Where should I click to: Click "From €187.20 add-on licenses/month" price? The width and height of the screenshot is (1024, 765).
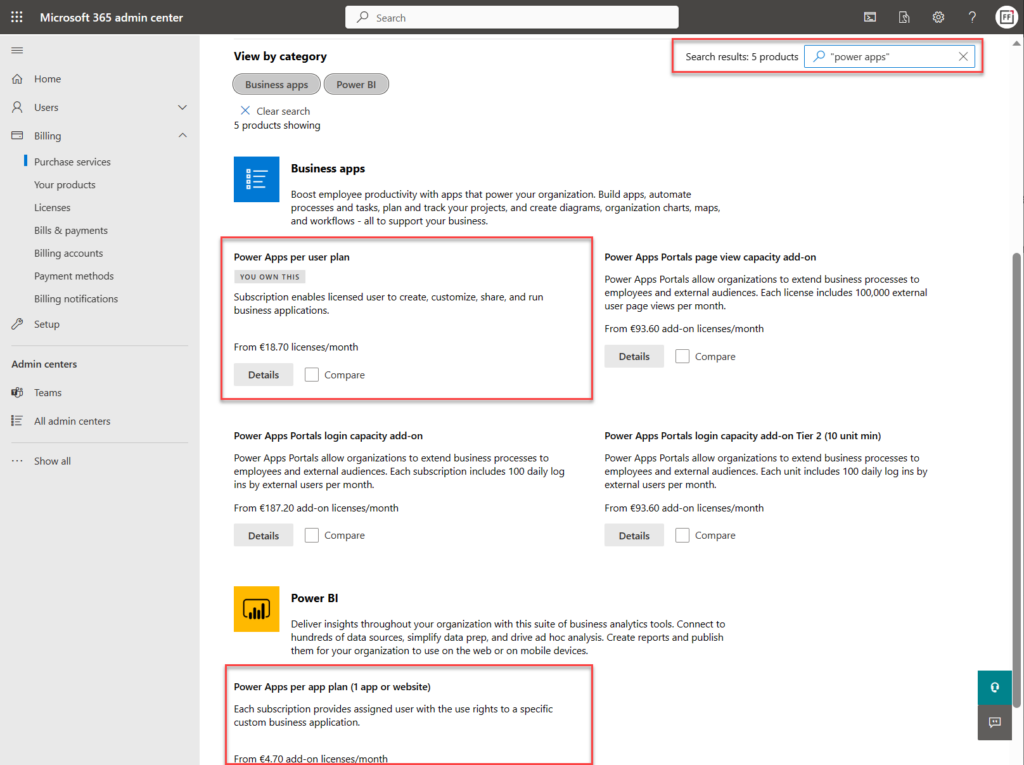(x=316, y=508)
